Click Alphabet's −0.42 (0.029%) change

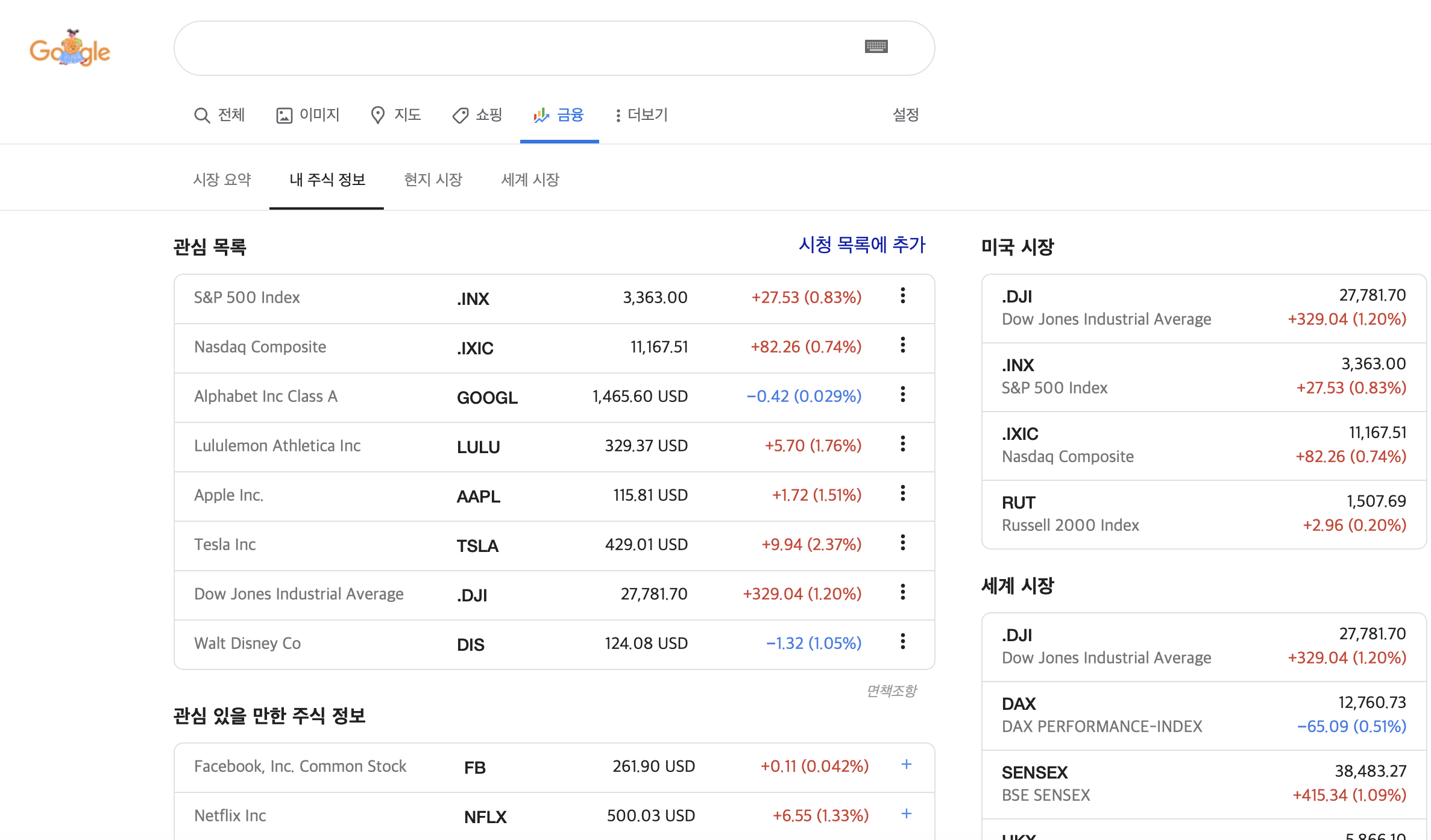click(x=804, y=396)
